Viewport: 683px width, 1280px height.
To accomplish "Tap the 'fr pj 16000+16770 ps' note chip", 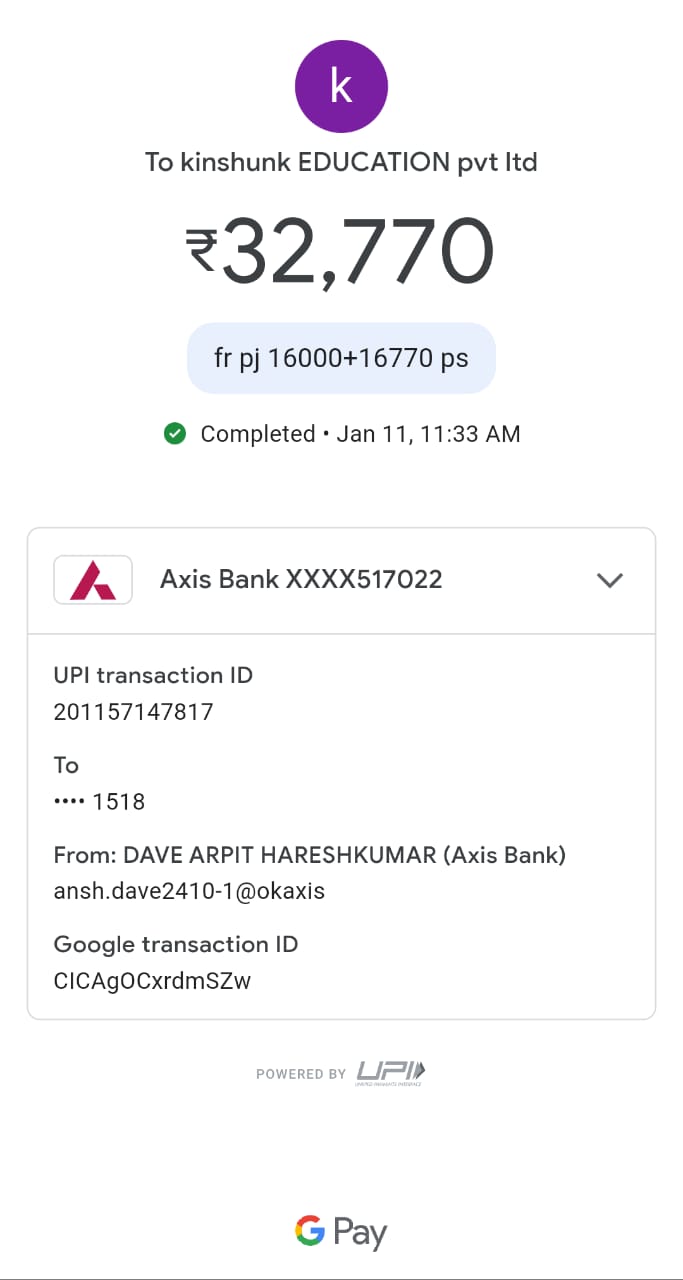I will tap(341, 358).
